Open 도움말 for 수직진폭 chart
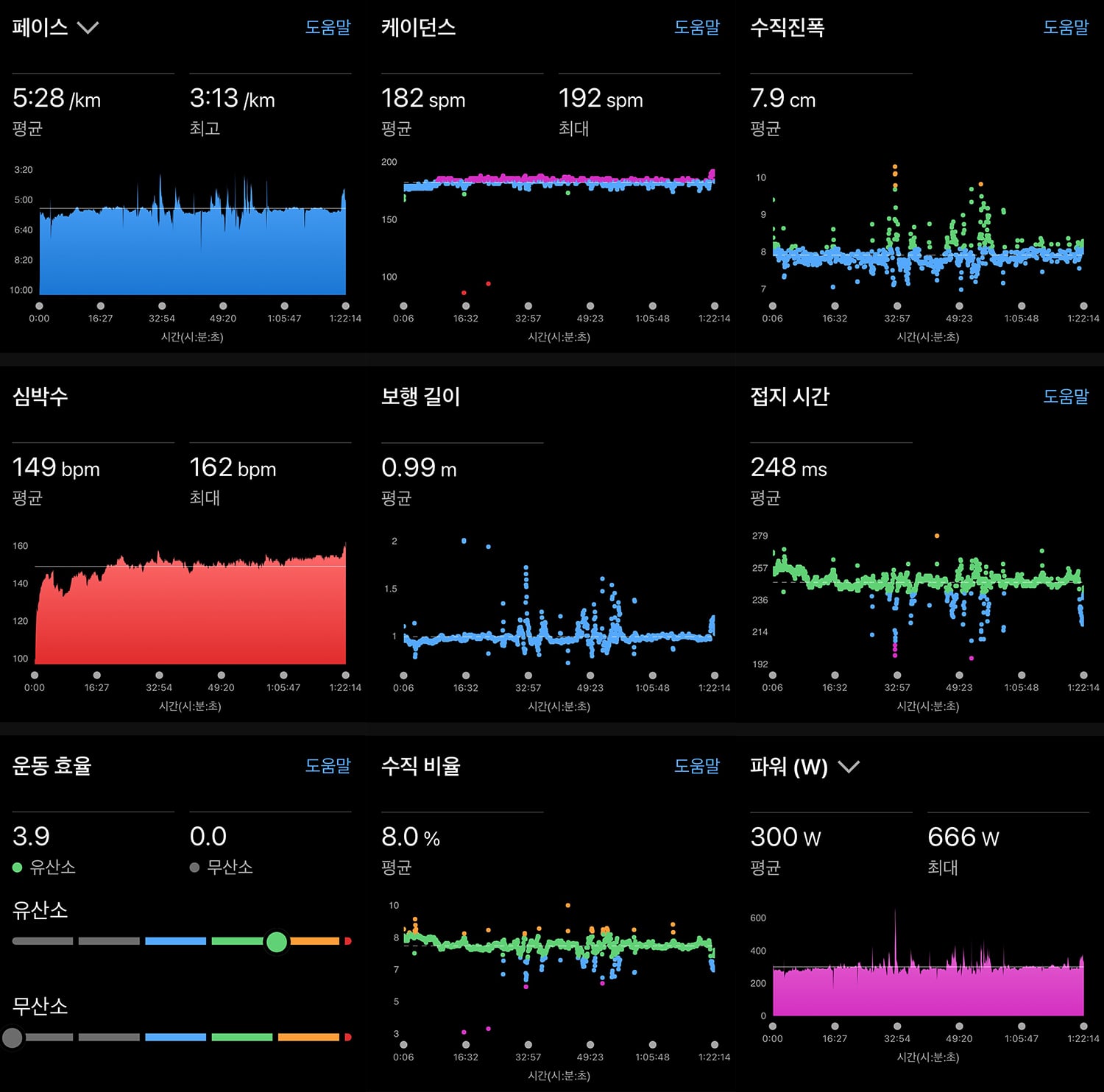Screen dimensions: 1104x1092 pos(1066,27)
